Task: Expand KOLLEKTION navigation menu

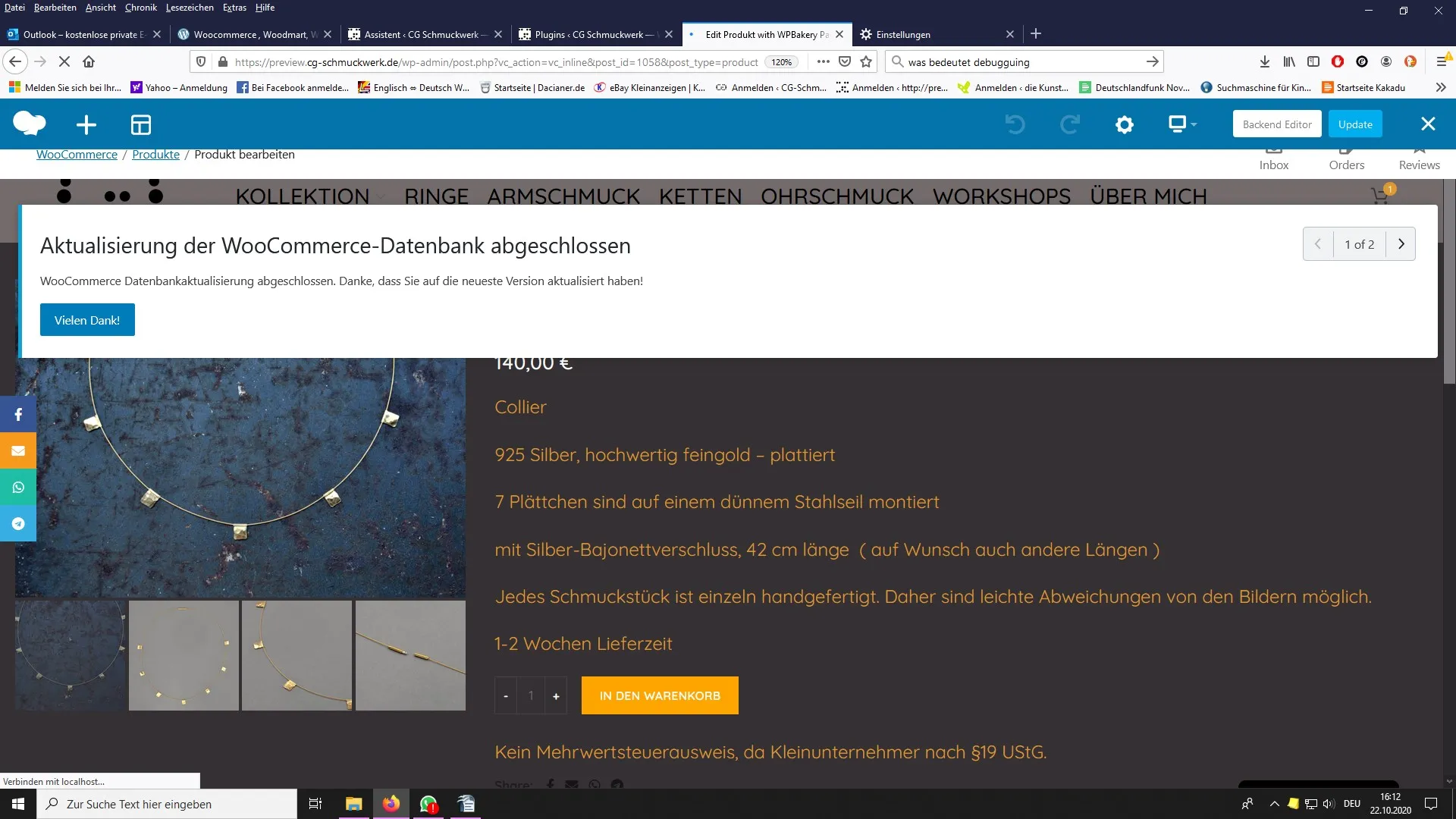Action: tap(303, 196)
